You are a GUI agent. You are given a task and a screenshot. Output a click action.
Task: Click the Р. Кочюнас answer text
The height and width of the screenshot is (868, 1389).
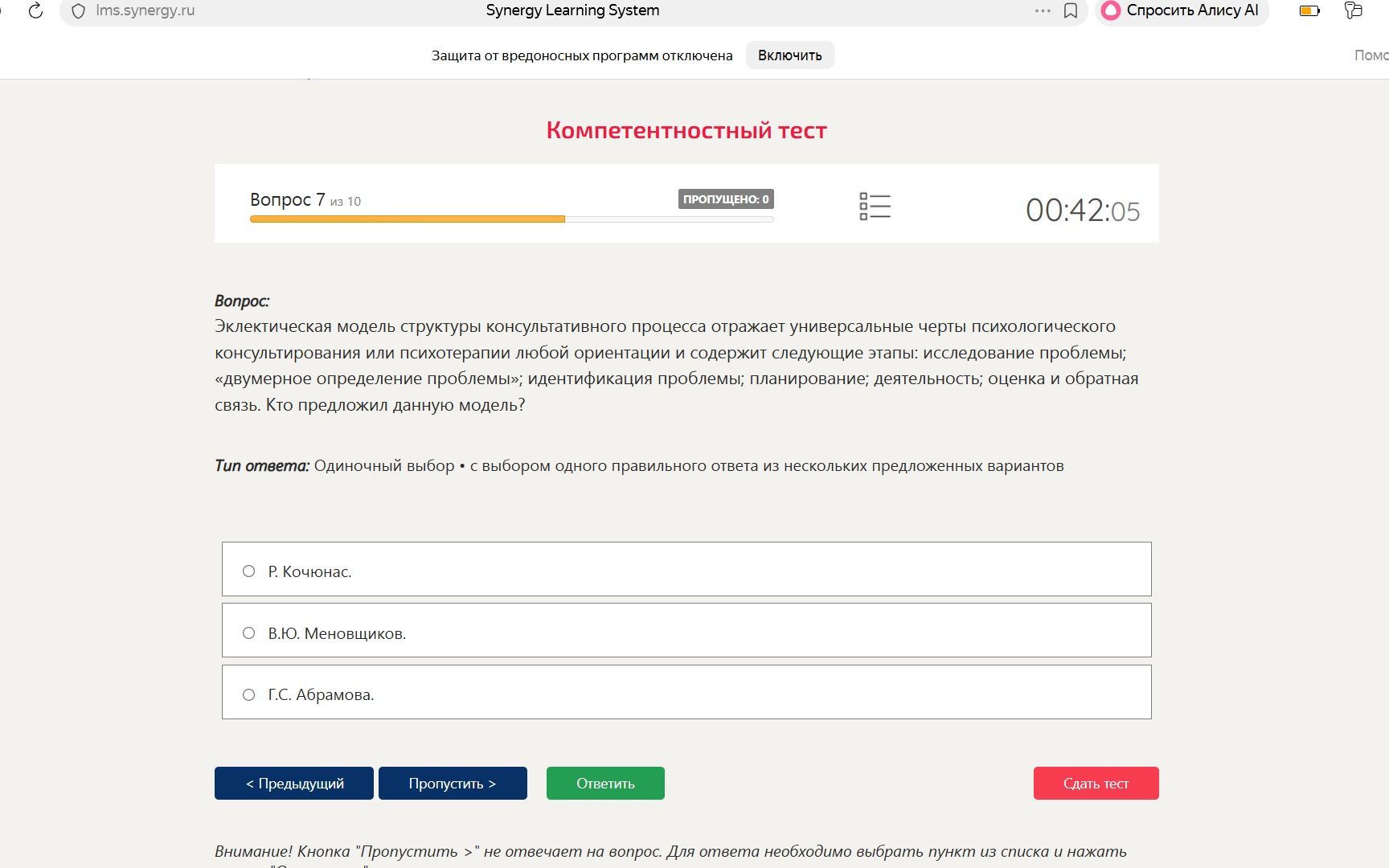309,571
